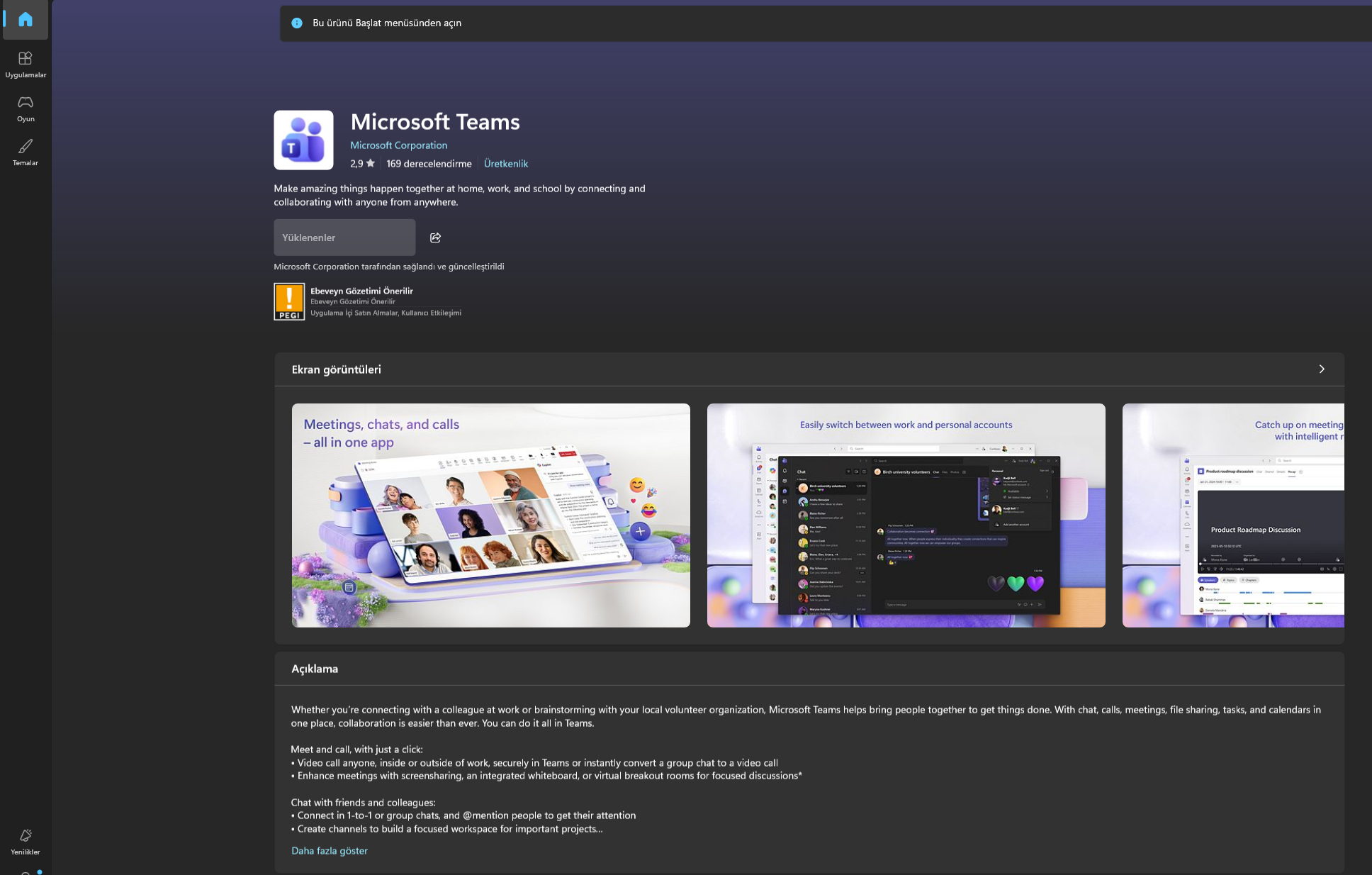1372x875 pixels.
Task: Click the Ekran görüntüleri section header
Action: pyautogui.click(x=336, y=369)
